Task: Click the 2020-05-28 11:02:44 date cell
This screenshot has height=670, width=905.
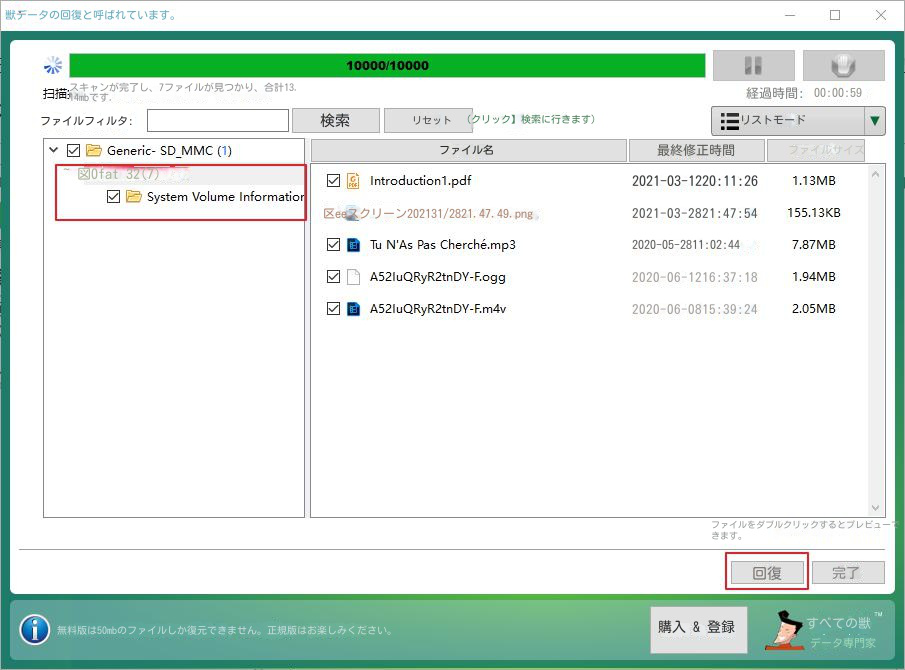Action: click(686, 245)
